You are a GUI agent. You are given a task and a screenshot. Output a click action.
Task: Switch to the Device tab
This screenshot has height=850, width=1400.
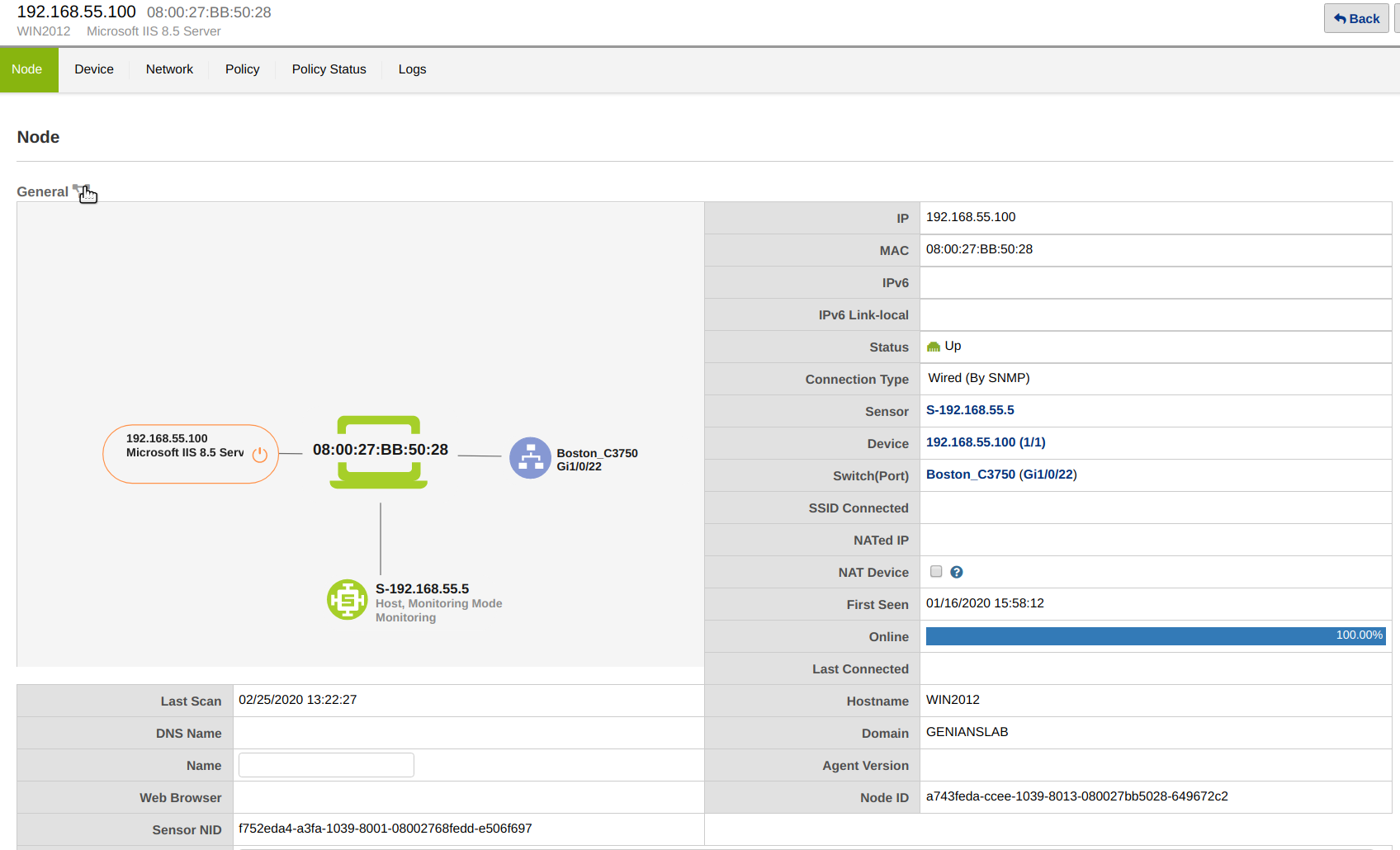(x=94, y=69)
